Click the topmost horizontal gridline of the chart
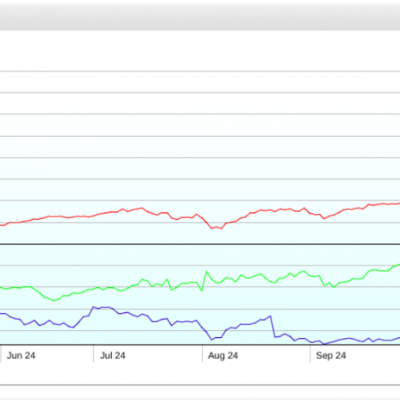 click(200, 71)
